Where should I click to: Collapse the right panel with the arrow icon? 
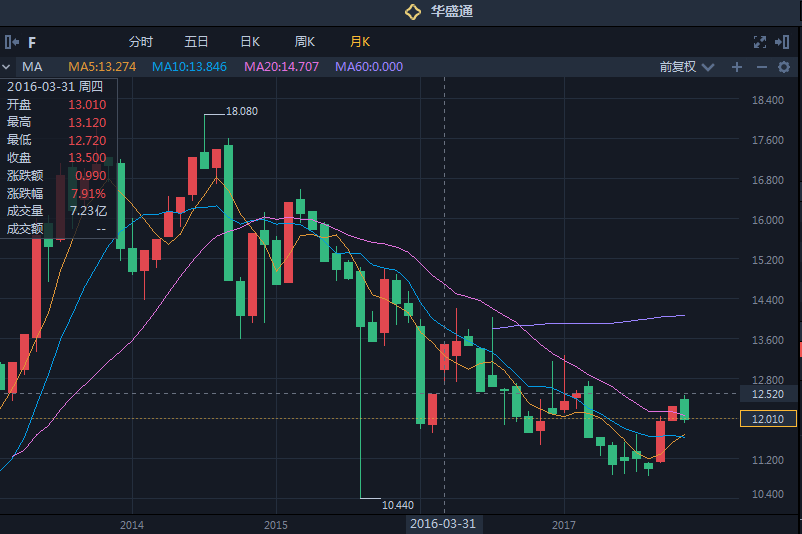click(785, 42)
